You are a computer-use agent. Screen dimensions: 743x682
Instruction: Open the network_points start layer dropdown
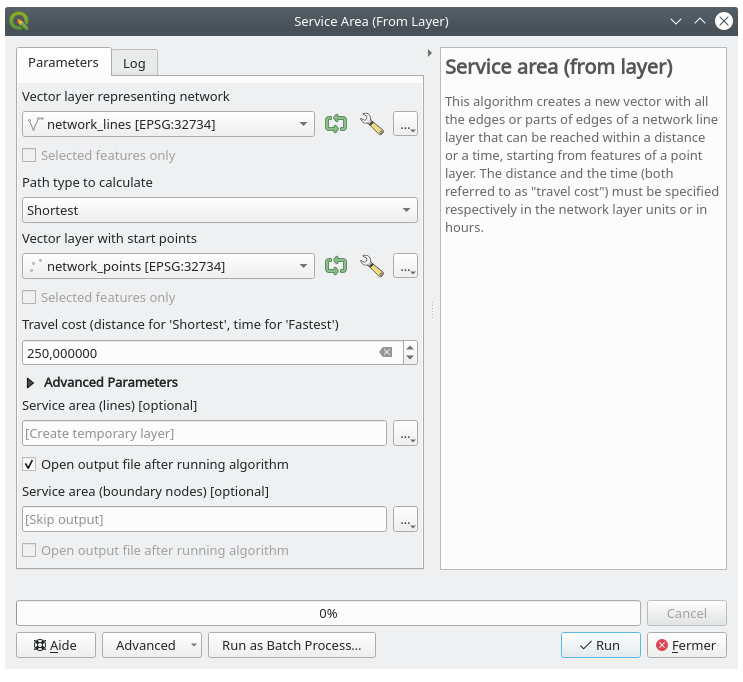[x=168, y=266]
